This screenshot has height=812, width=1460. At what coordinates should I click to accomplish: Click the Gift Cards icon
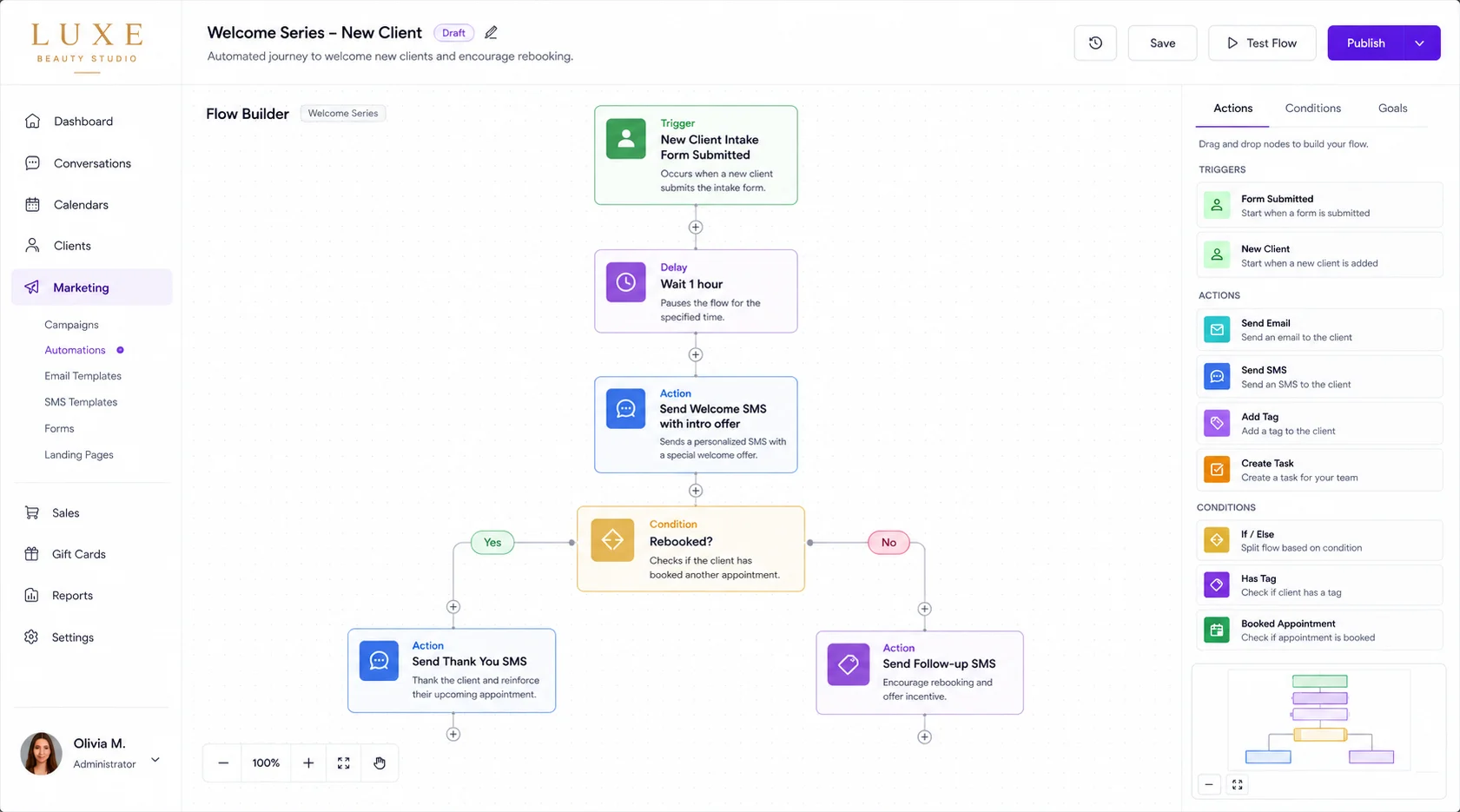[32, 554]
